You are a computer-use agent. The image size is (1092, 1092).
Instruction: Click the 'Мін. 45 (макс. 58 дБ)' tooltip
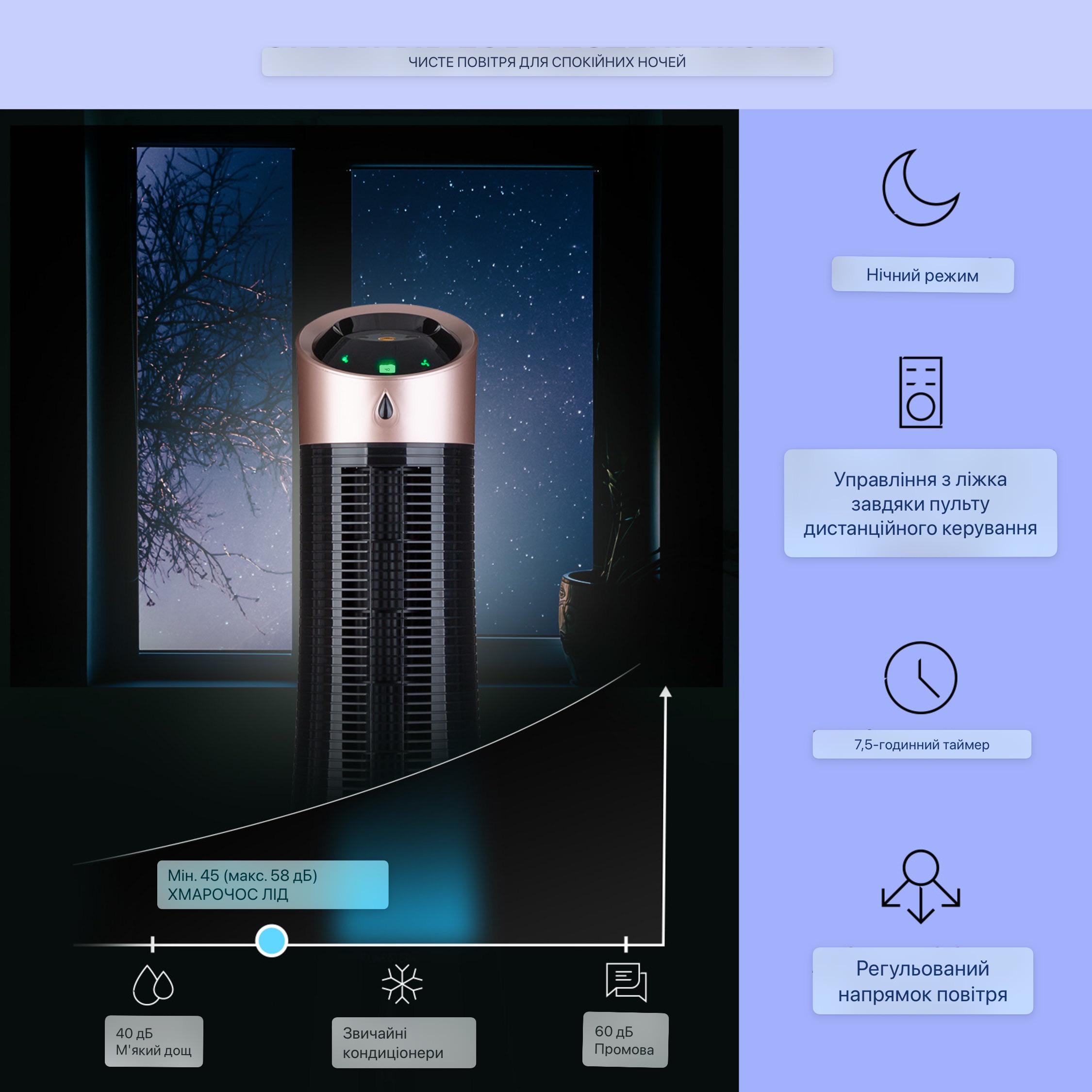[272, 885]
